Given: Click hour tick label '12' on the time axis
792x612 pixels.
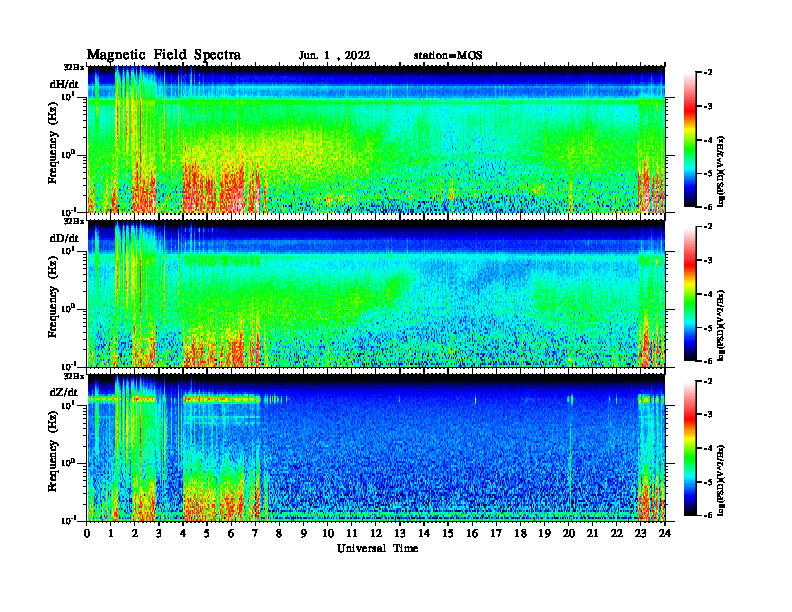Looking at the screenshot, I should (376, 533).
